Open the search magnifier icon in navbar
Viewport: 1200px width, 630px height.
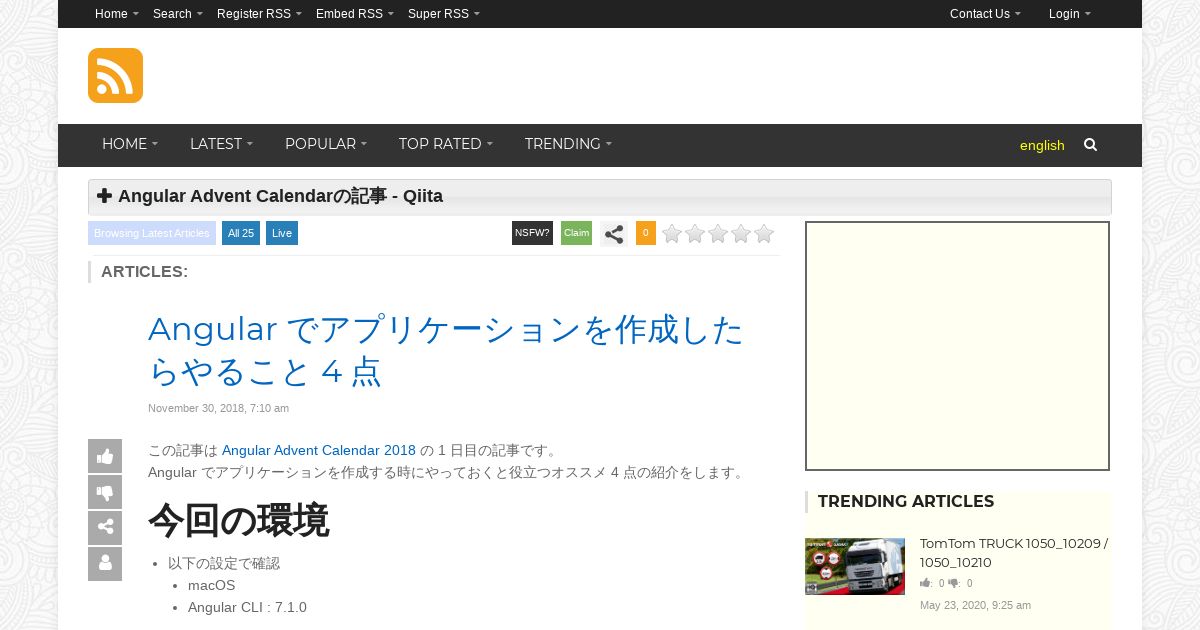coord(1090,145)
